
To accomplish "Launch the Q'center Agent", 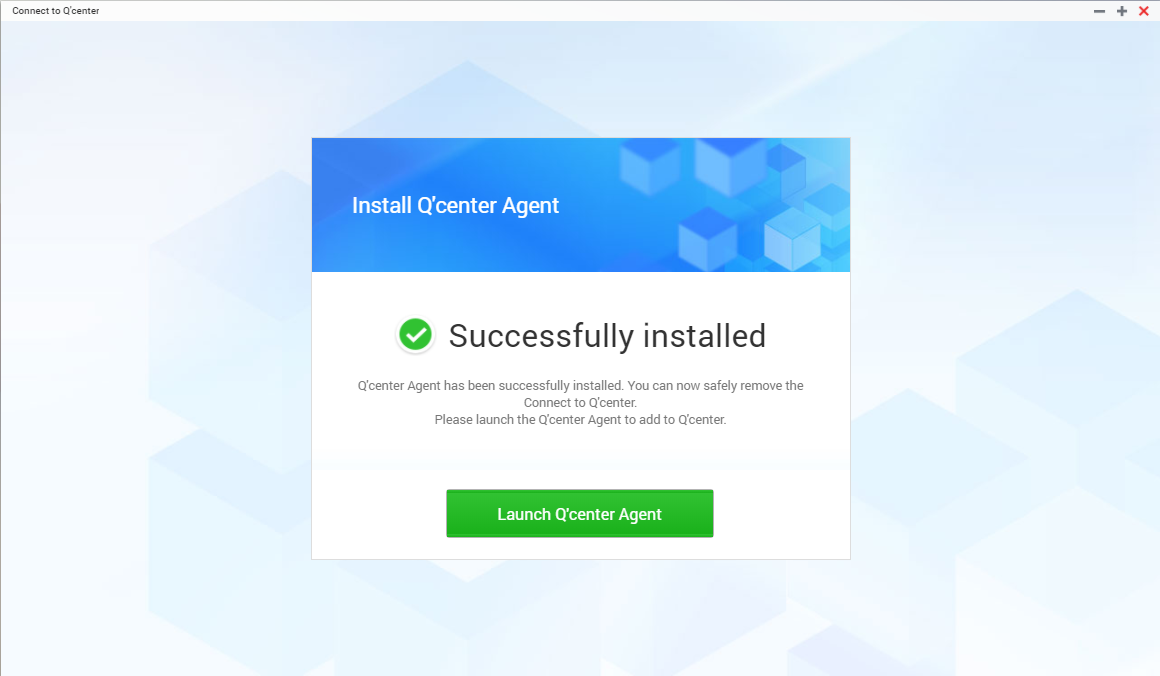I will pyautogui.click(x=579, y=513).
